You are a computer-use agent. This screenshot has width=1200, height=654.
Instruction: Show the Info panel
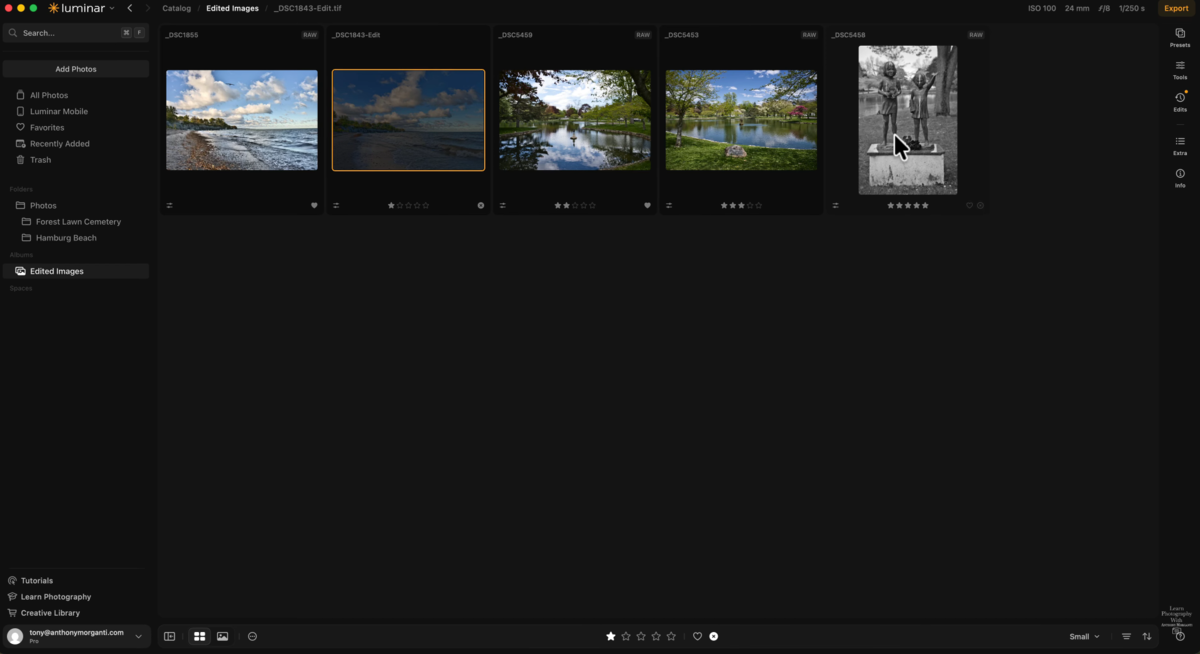(x=1180, y=177)
